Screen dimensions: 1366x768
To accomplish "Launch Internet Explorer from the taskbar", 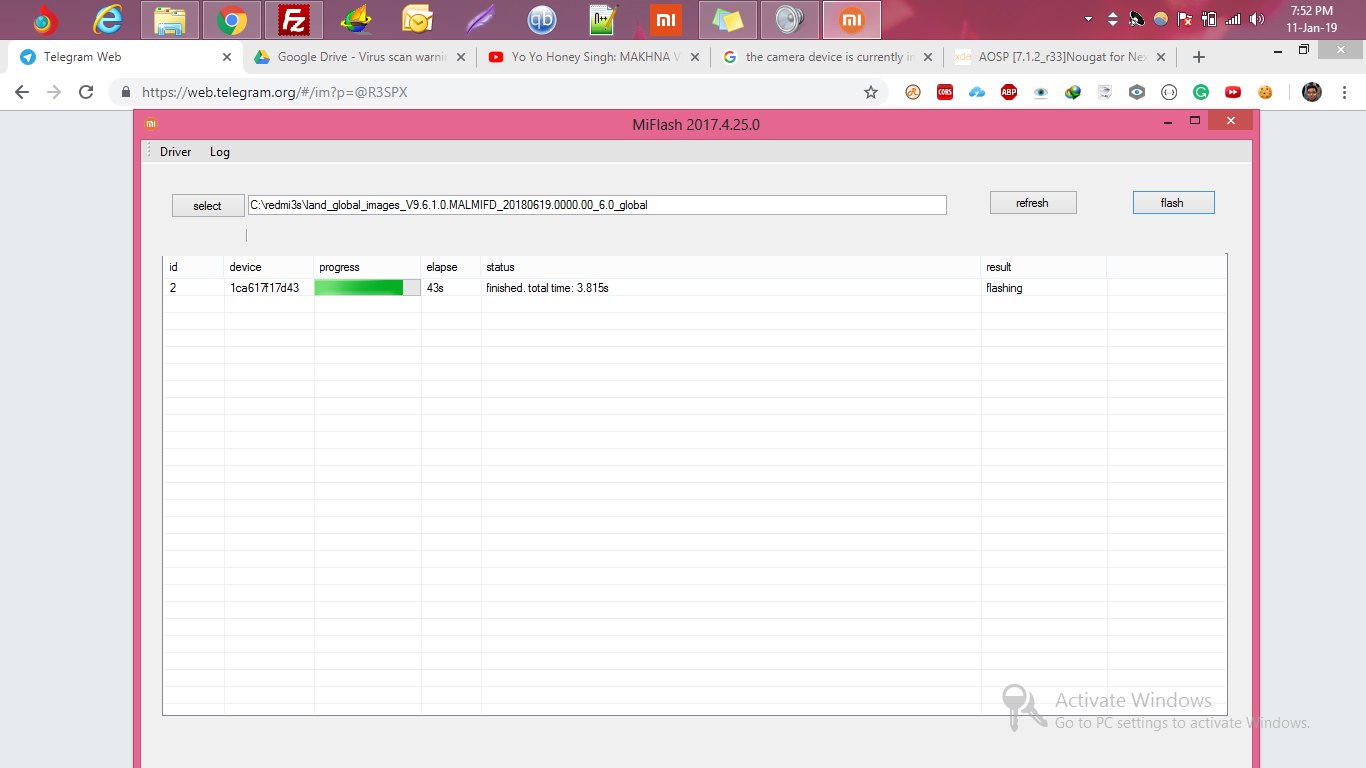I will (107, 19).
